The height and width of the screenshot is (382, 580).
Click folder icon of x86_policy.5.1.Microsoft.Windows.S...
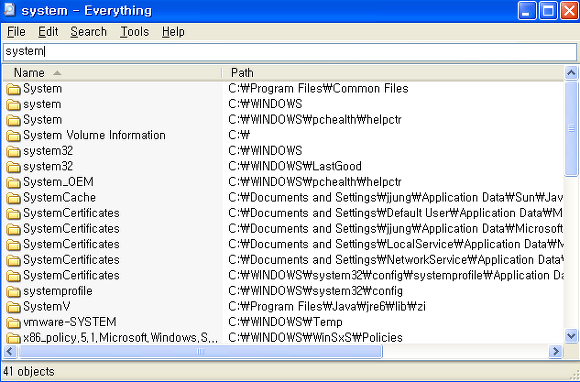pos(13,338)
